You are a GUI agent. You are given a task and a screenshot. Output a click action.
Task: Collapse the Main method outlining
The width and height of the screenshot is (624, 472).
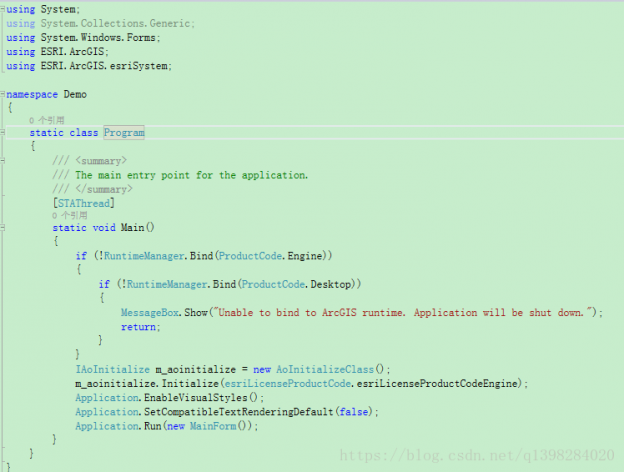pos(3,228)
